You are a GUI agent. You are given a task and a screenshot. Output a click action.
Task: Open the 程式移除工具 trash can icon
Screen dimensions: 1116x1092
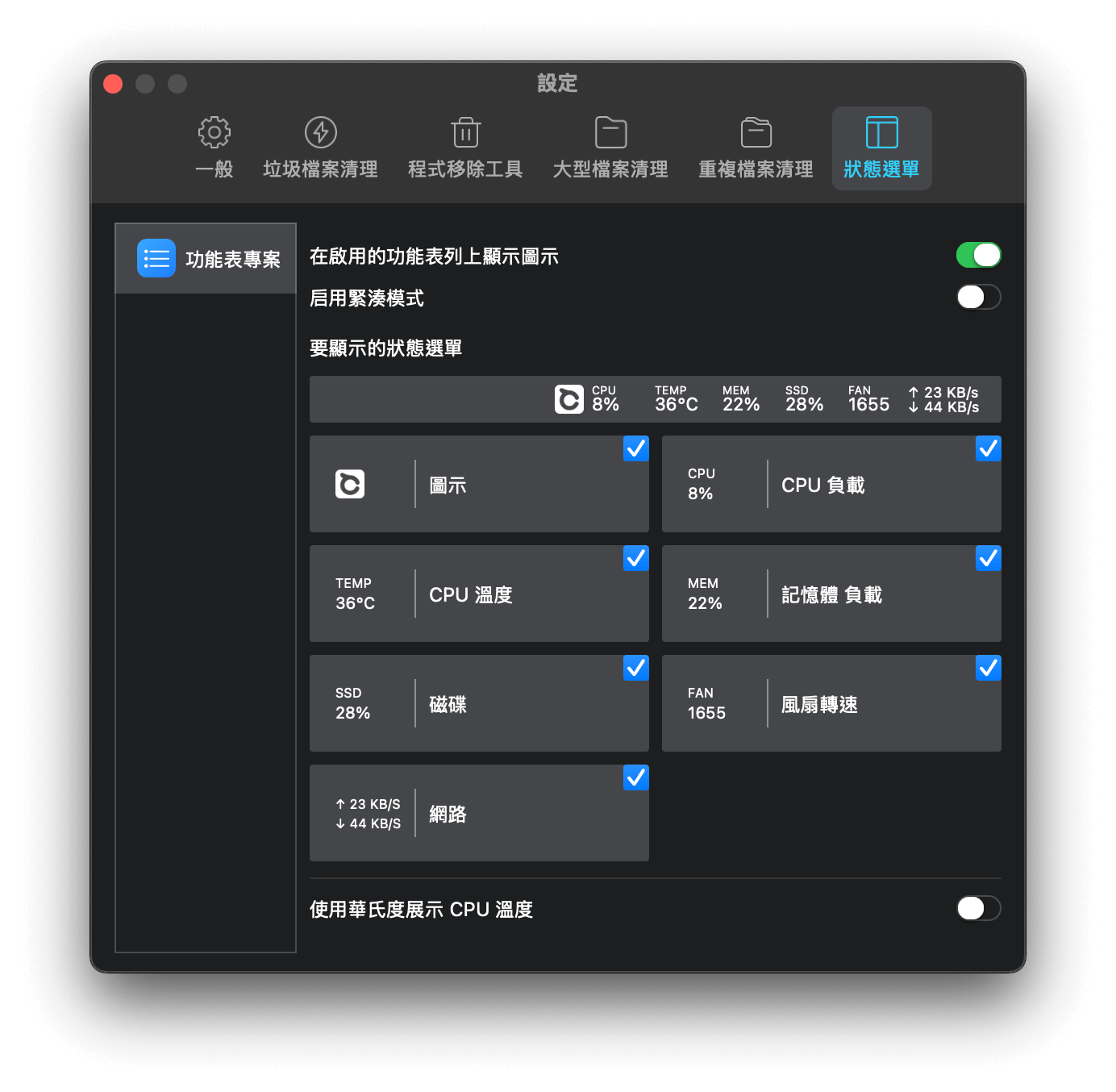point(466,132)
